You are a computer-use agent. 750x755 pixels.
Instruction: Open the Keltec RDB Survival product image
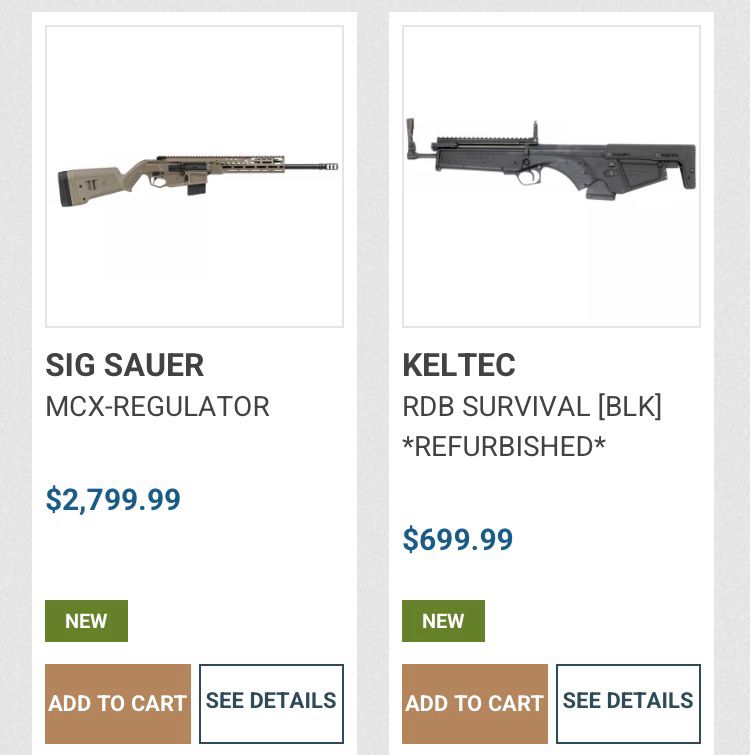(x=551, y=177)
